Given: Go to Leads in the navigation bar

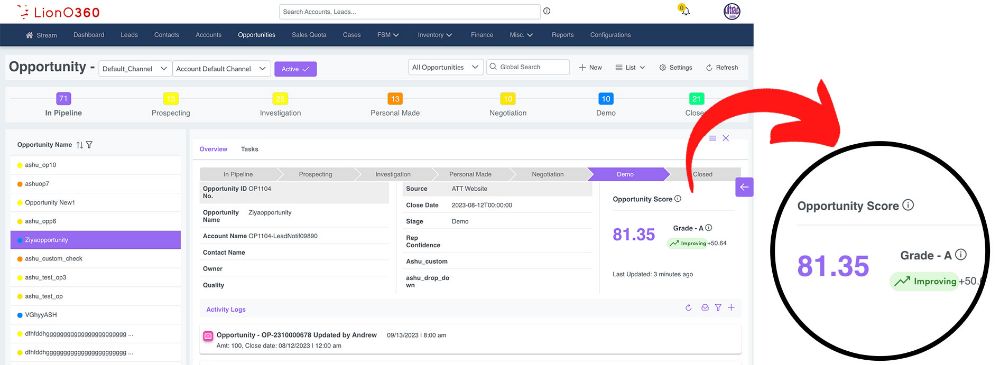Looking at the screenshot, I should (129, 35).
